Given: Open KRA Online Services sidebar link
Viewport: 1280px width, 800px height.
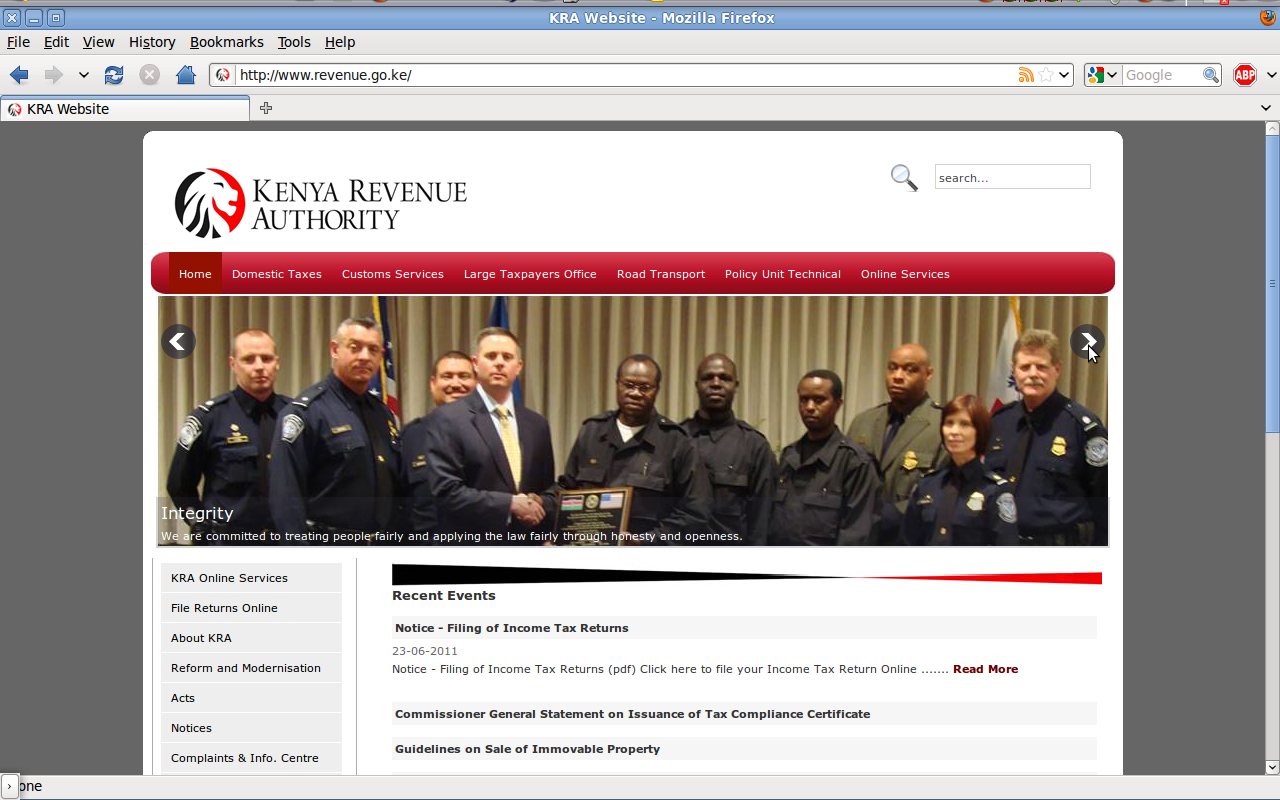Looking at the screenshot, I should (x=251, y=578).
